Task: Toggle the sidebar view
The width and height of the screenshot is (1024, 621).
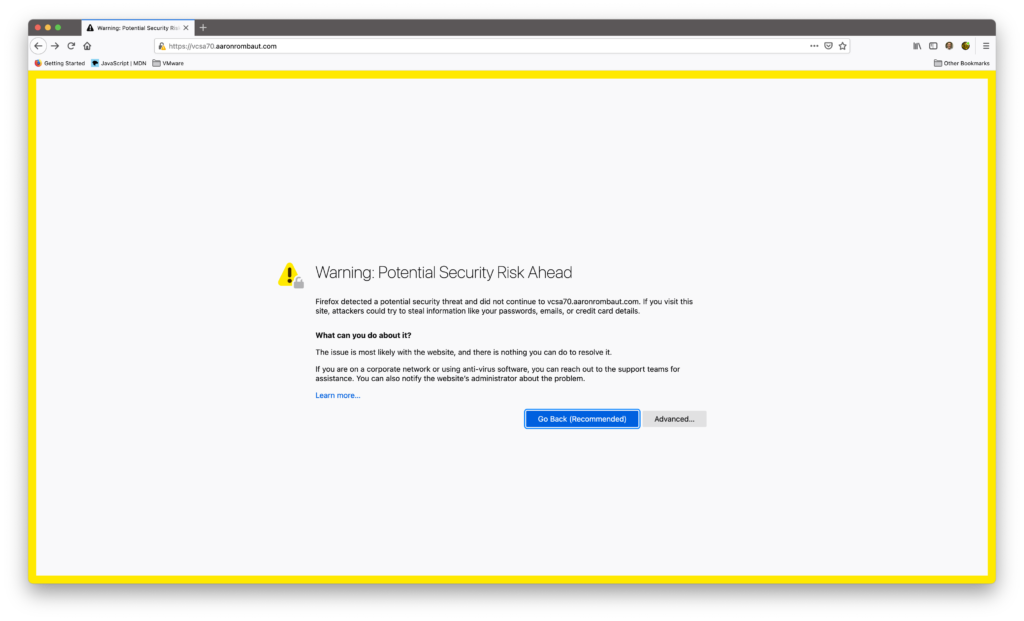Action: (933, 46)
